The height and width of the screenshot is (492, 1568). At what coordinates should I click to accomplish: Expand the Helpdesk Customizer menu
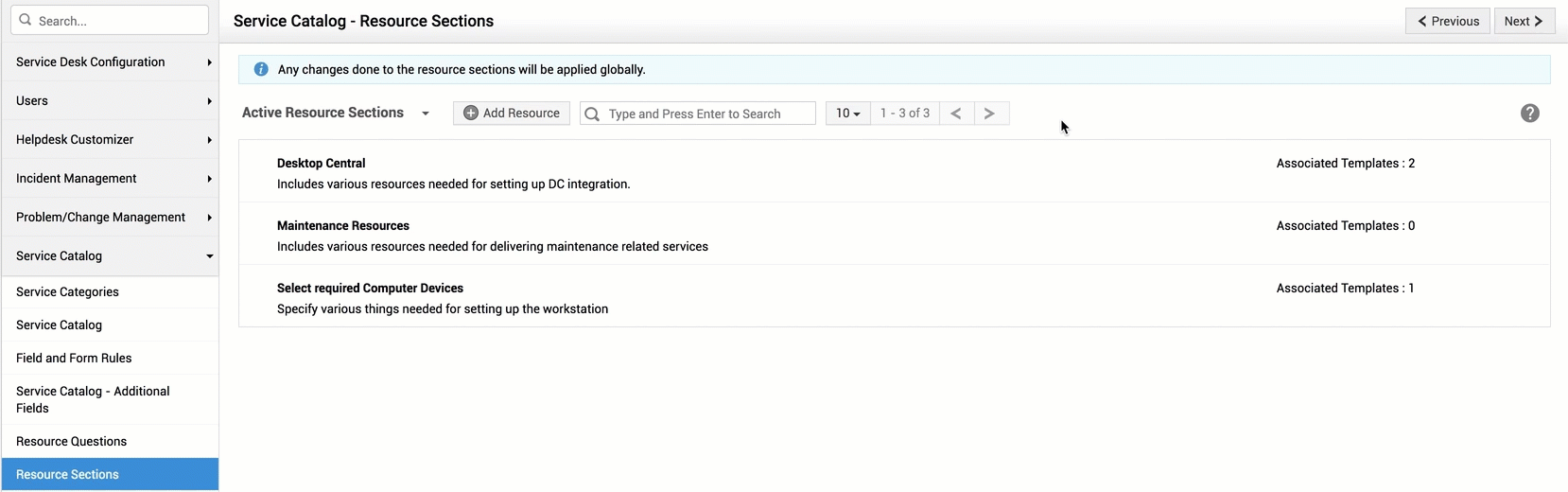point(110,139)
